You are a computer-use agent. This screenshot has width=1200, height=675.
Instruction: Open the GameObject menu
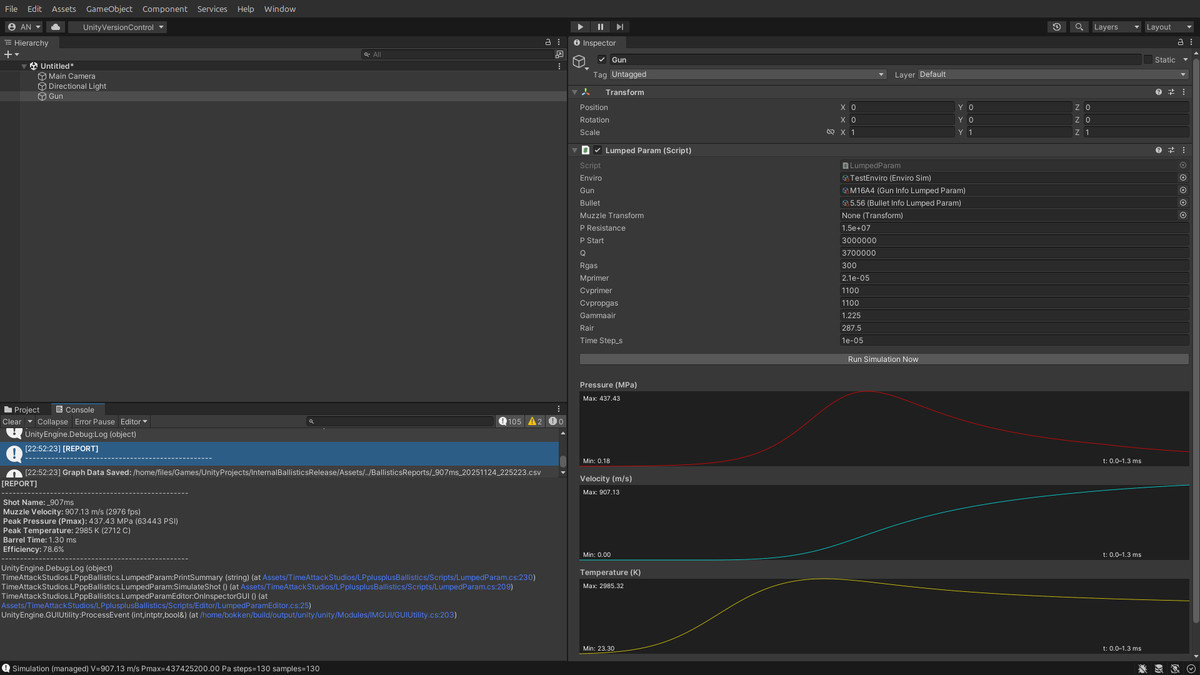click(110, 8)
